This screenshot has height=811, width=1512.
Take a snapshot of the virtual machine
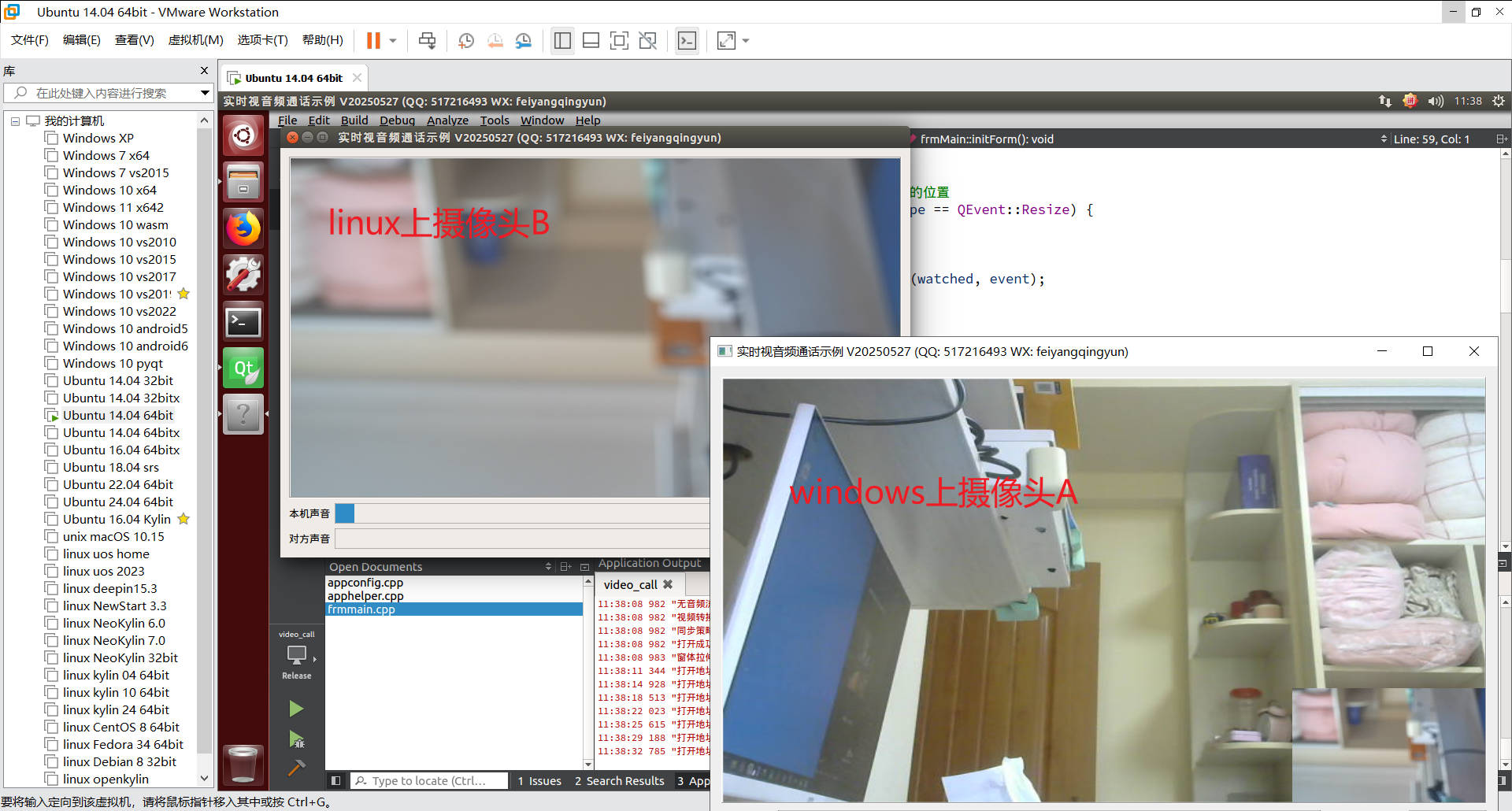point(465,40)
